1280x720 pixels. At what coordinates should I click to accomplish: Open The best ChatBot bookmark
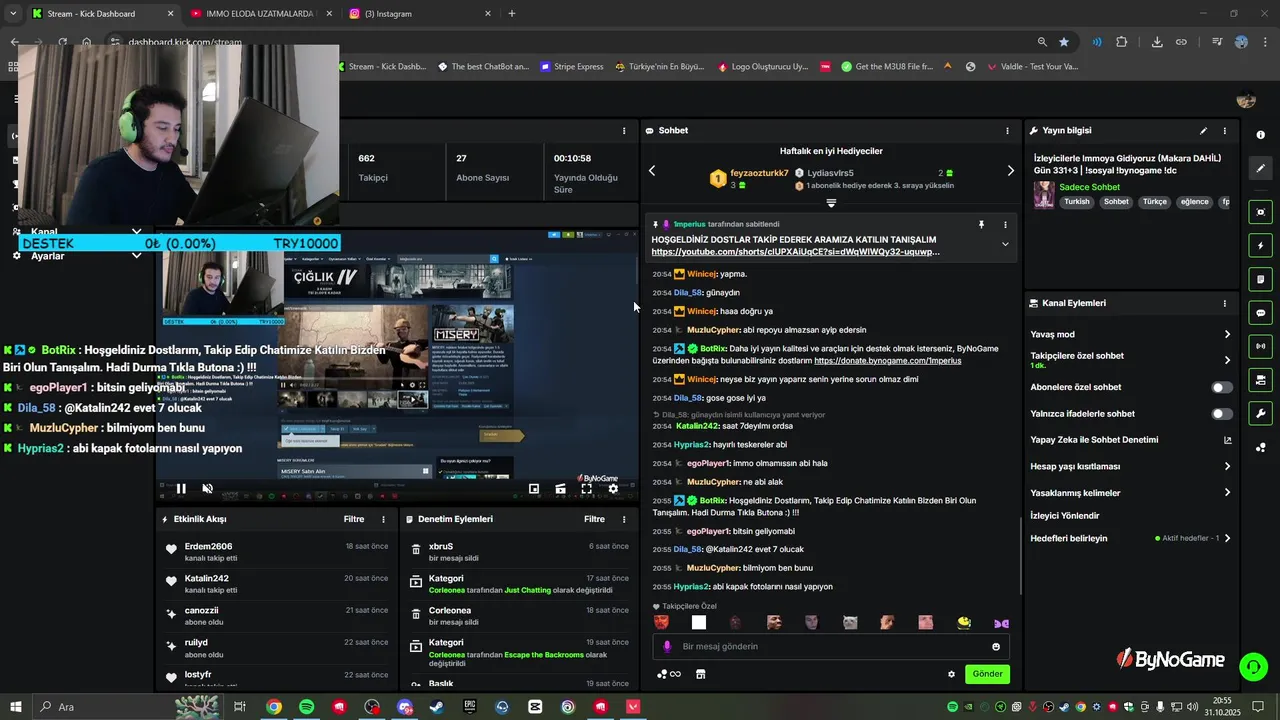click(484, 67)
